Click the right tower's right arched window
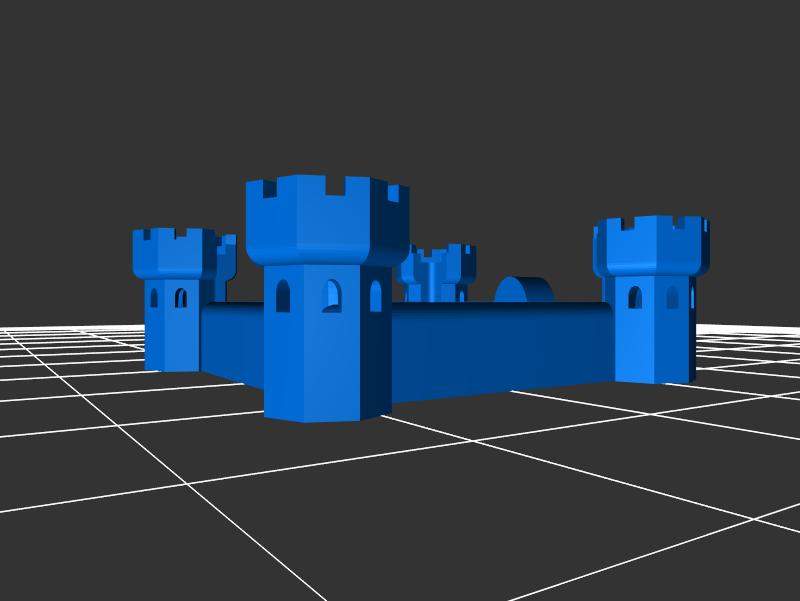 672,297
